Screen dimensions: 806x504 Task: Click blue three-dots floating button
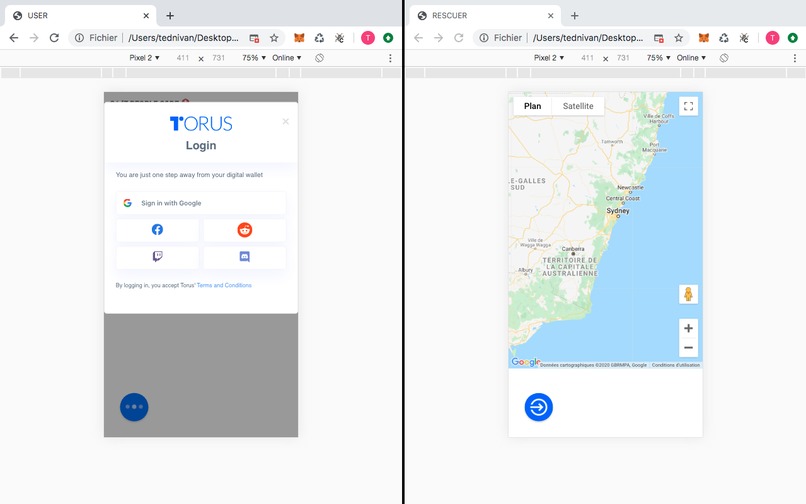134,407
